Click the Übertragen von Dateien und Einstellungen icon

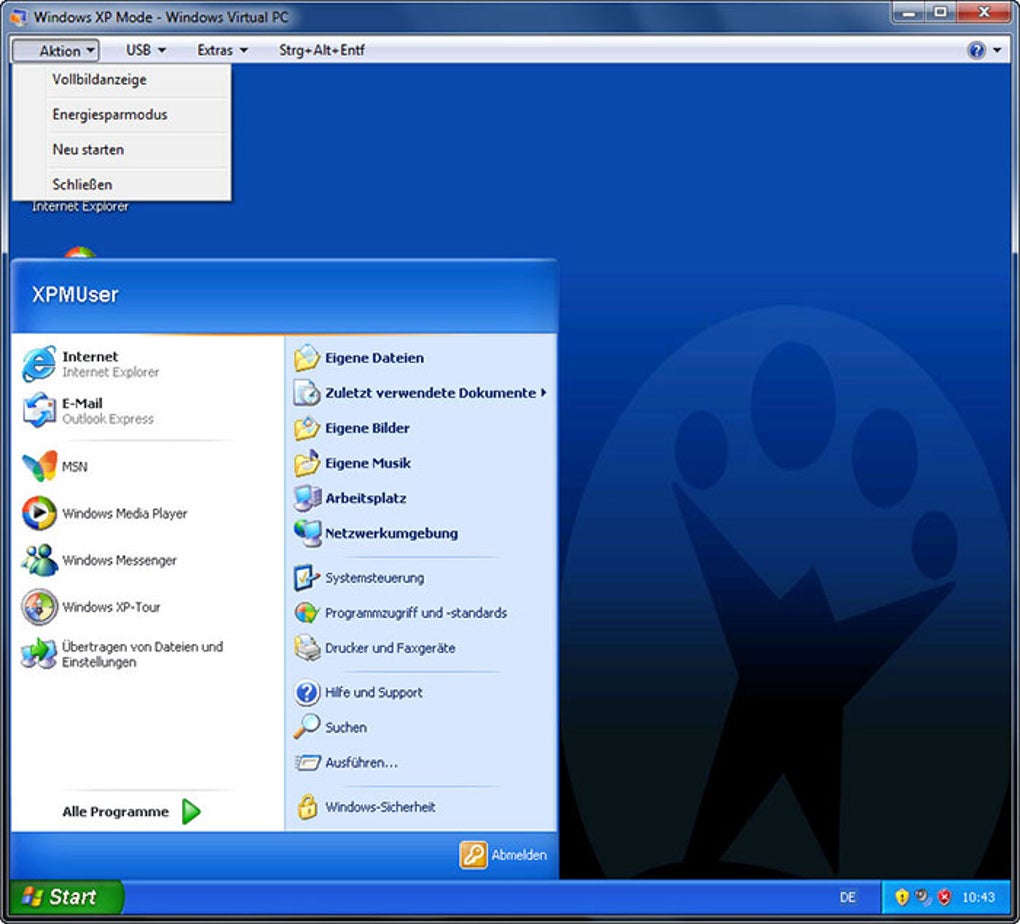tap(39, 654)
